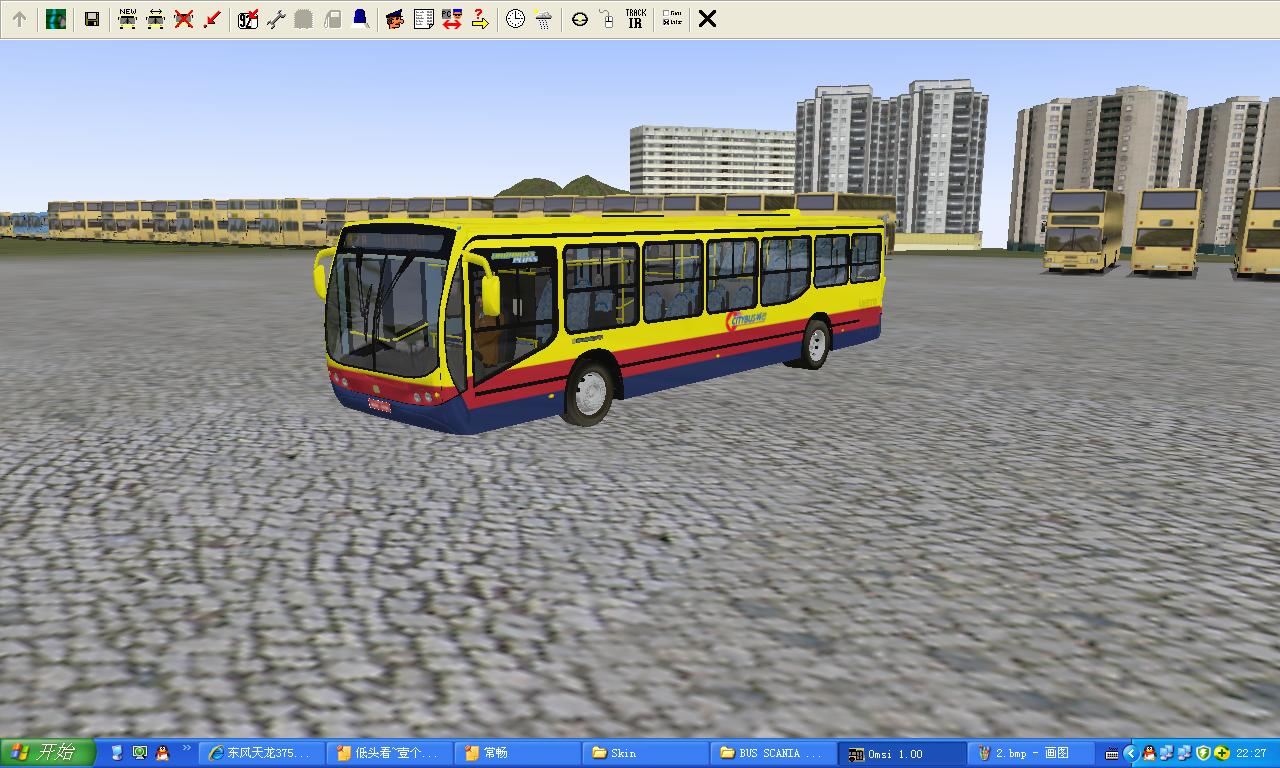
Task: Open the driver face icon
Action: pos(395,19)
